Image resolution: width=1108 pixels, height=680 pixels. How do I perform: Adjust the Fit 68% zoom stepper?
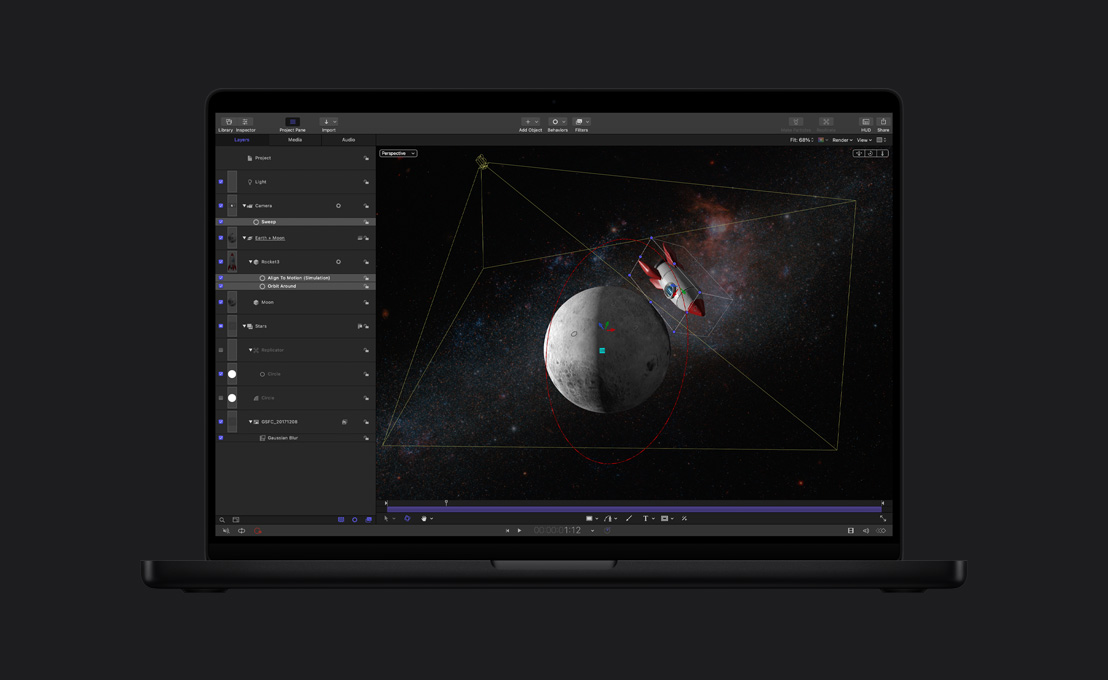point(813,139)
